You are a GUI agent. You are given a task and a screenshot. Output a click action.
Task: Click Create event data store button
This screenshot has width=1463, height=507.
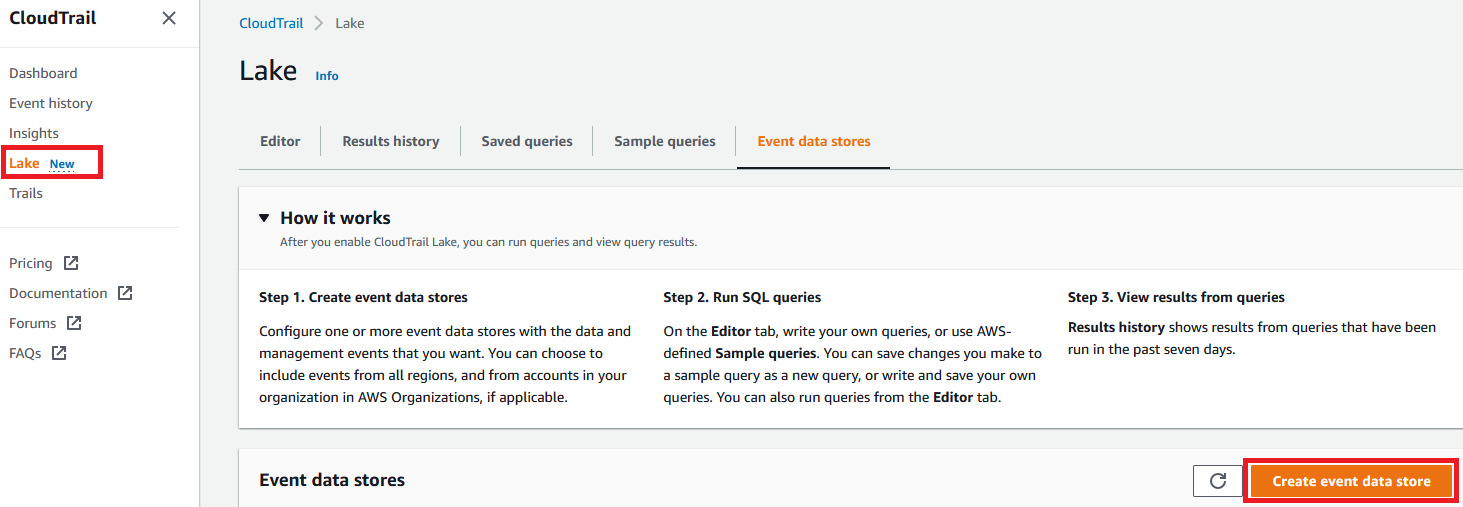click(x=1351, y=481)
